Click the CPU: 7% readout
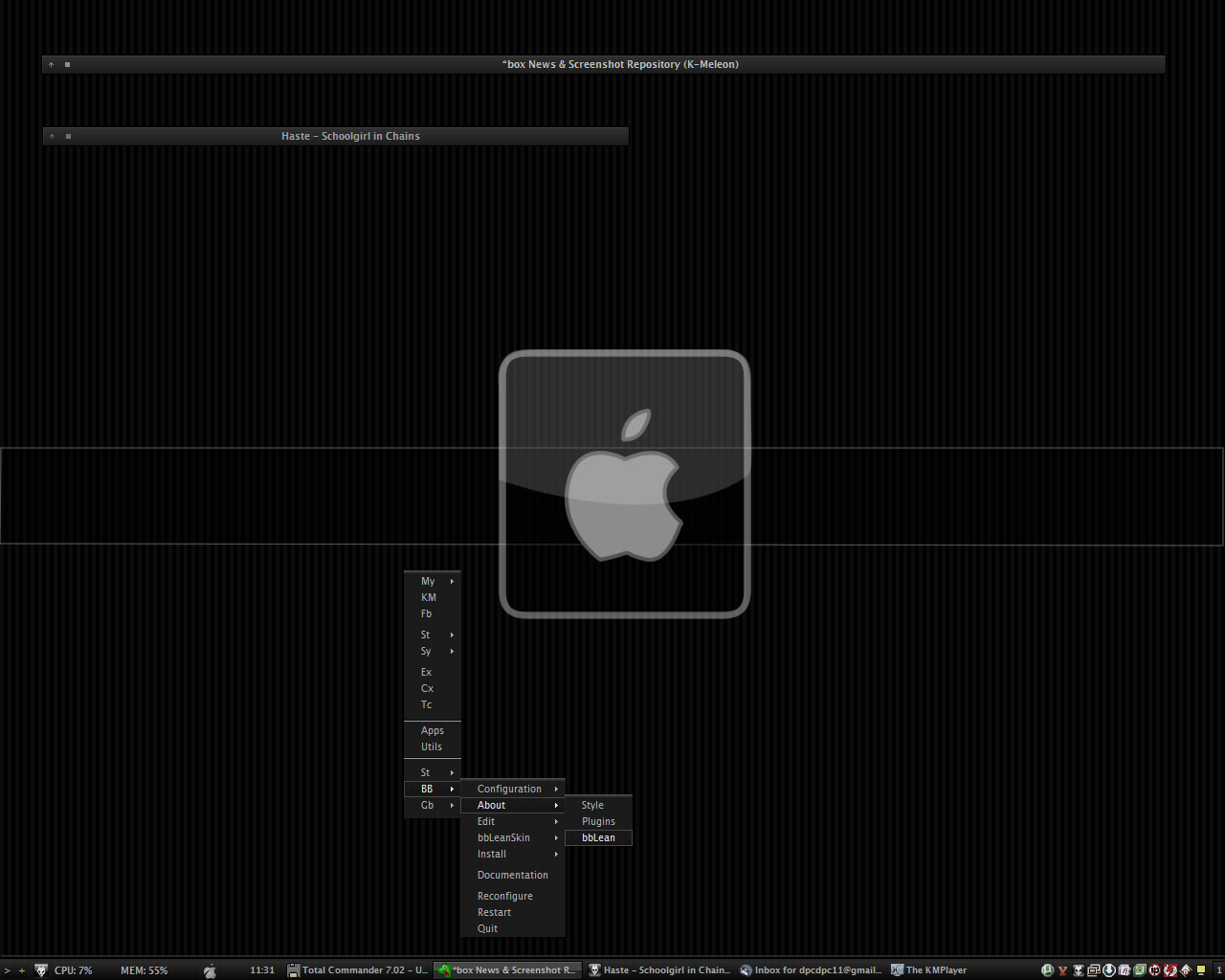 pos(74,969)
